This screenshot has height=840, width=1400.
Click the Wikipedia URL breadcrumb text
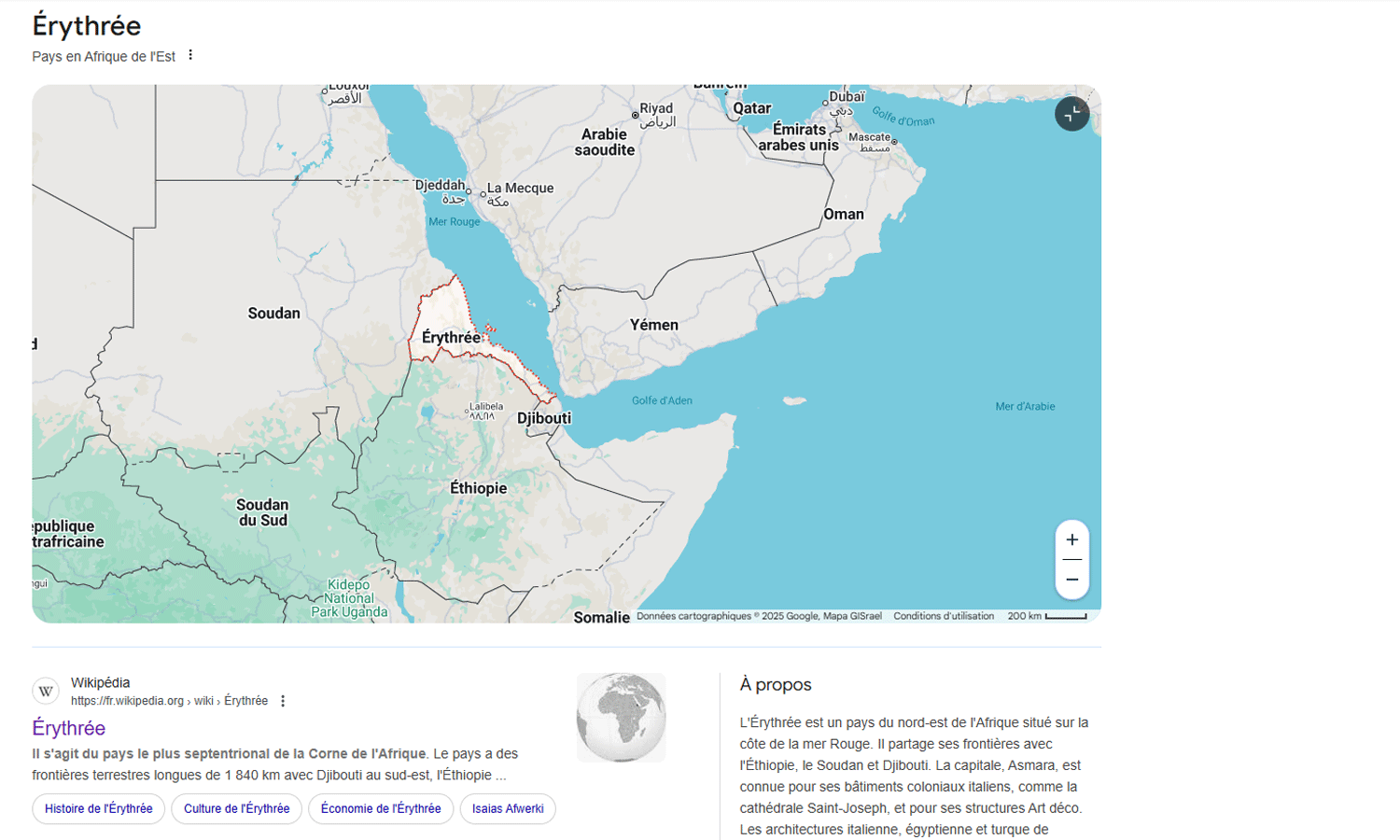(169, 701)
